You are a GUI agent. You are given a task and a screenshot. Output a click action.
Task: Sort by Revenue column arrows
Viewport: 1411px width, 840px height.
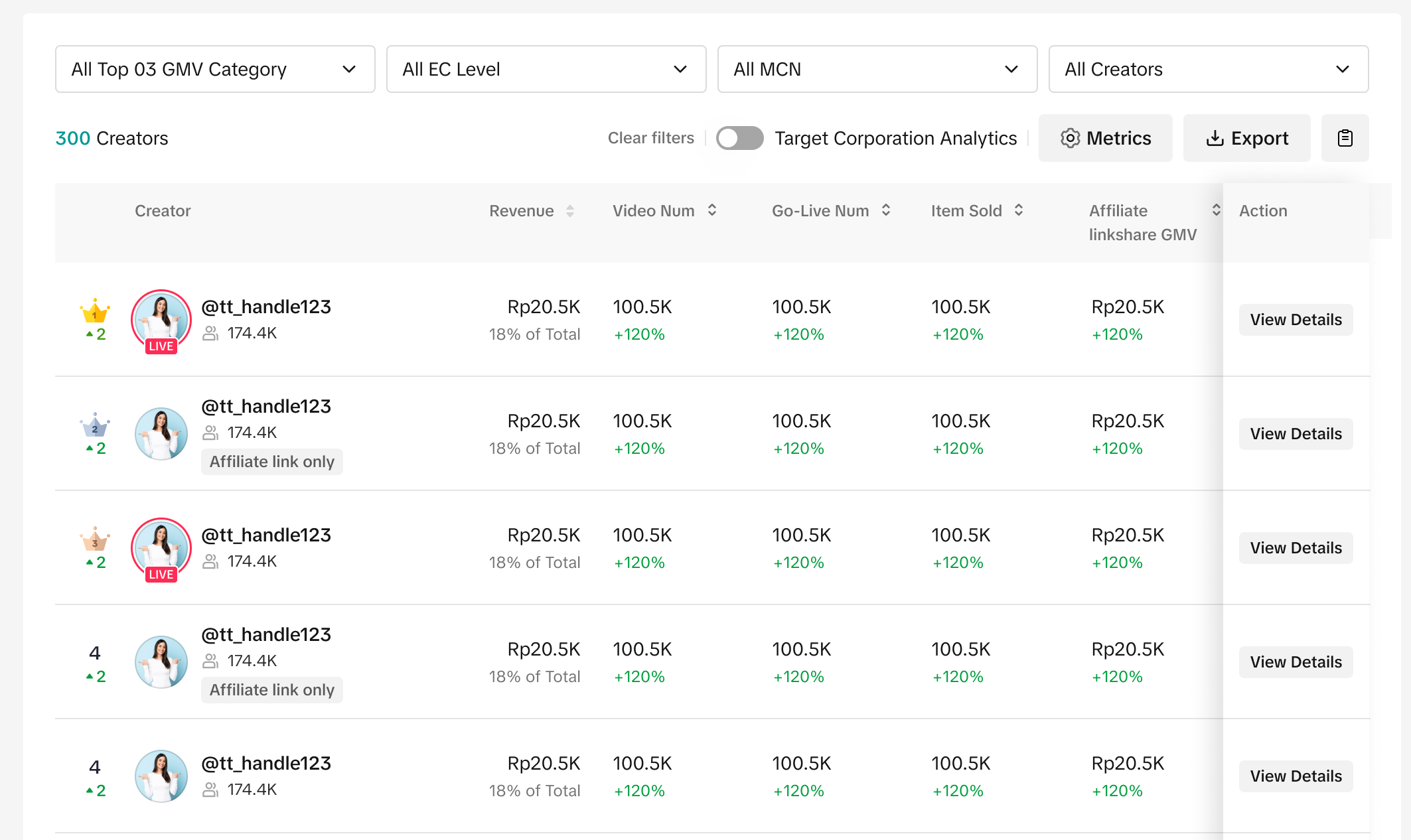click(x=570, y=211)
